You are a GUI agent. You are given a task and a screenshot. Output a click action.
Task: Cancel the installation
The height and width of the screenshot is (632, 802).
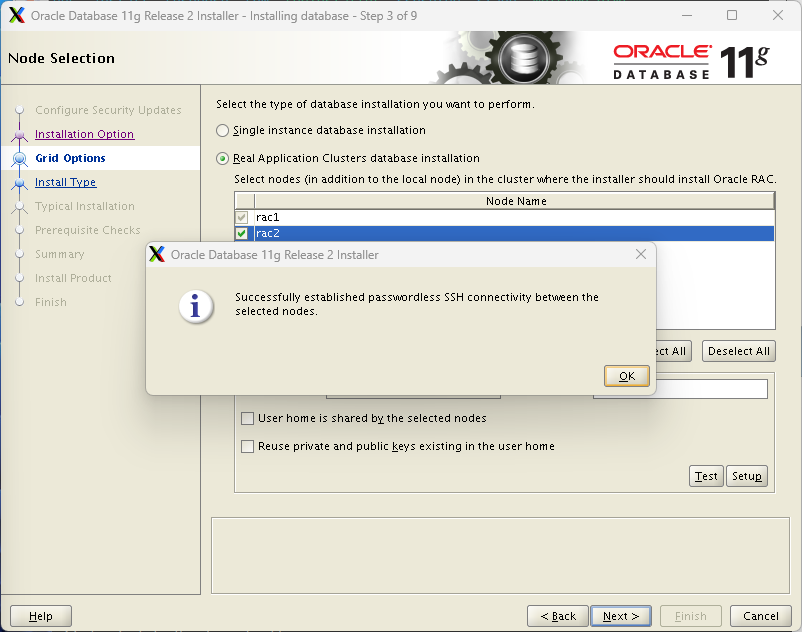point(761,616)
